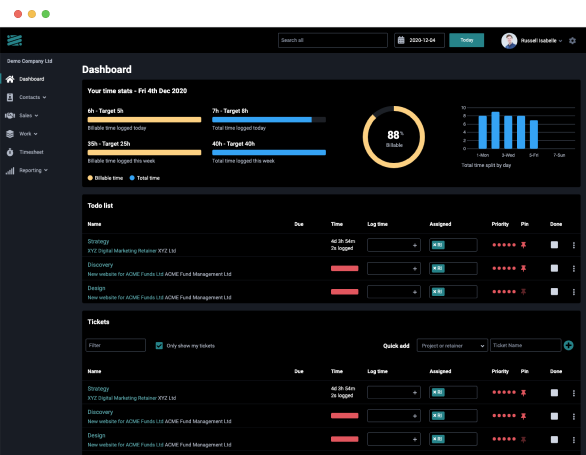Open the Russell Isabelle user dropdown
586x455 pixels.
coord(541,40)
